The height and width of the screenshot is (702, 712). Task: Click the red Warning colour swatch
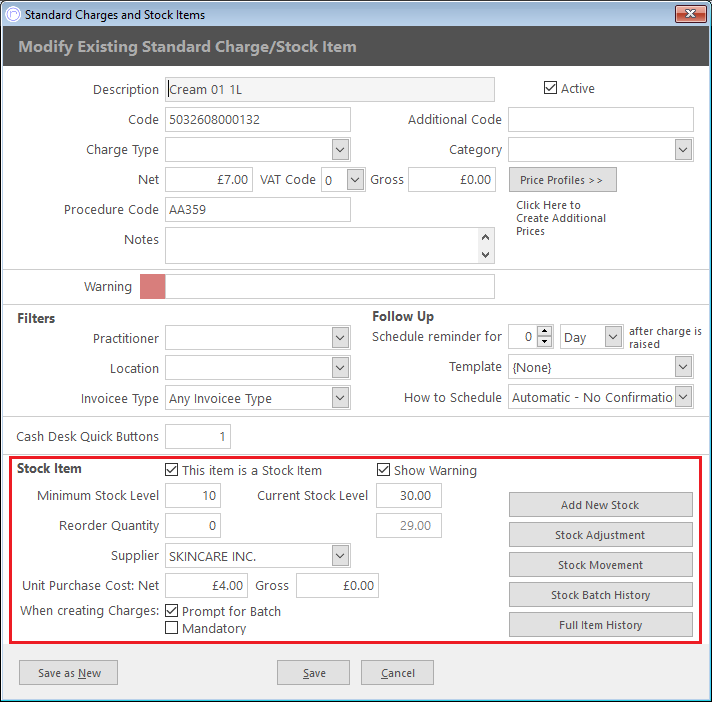click(153, 287)
